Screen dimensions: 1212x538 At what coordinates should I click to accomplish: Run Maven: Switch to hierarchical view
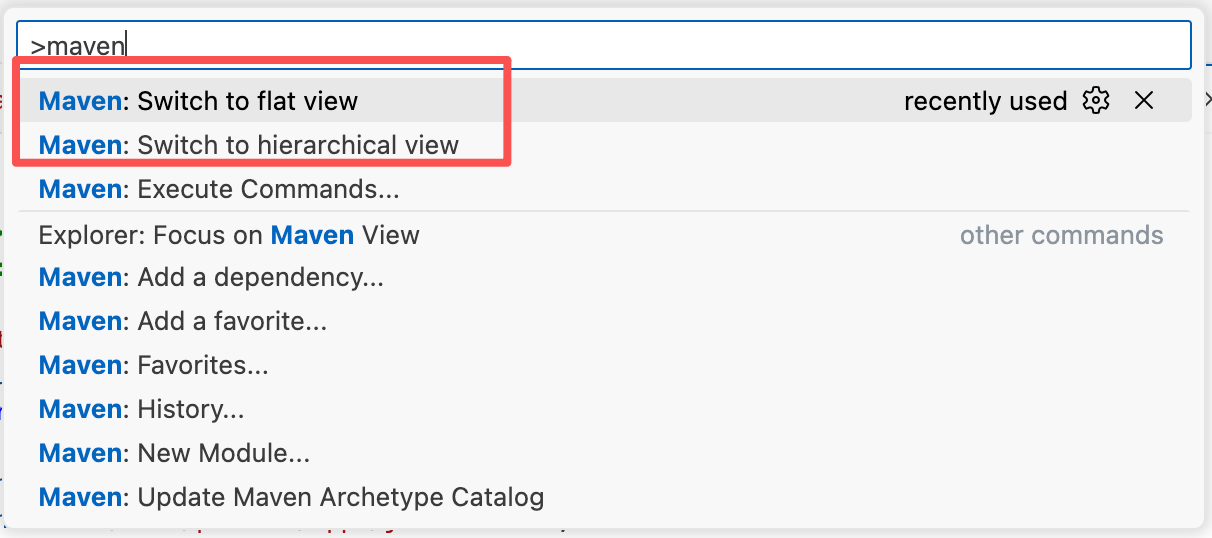[x=248, y=145]
